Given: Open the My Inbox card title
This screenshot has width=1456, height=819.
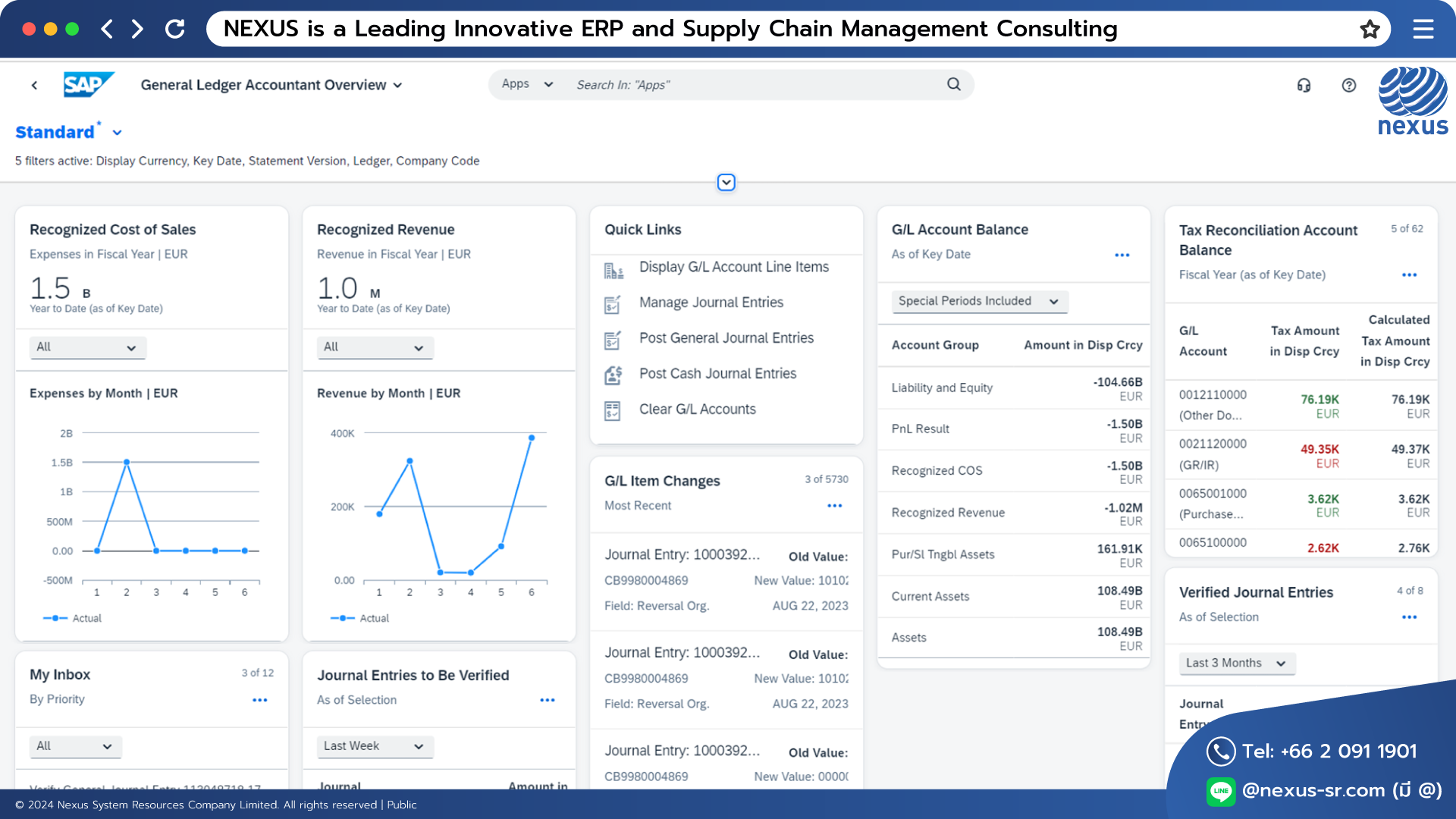Looking at the screenshot, I should 60,674.
